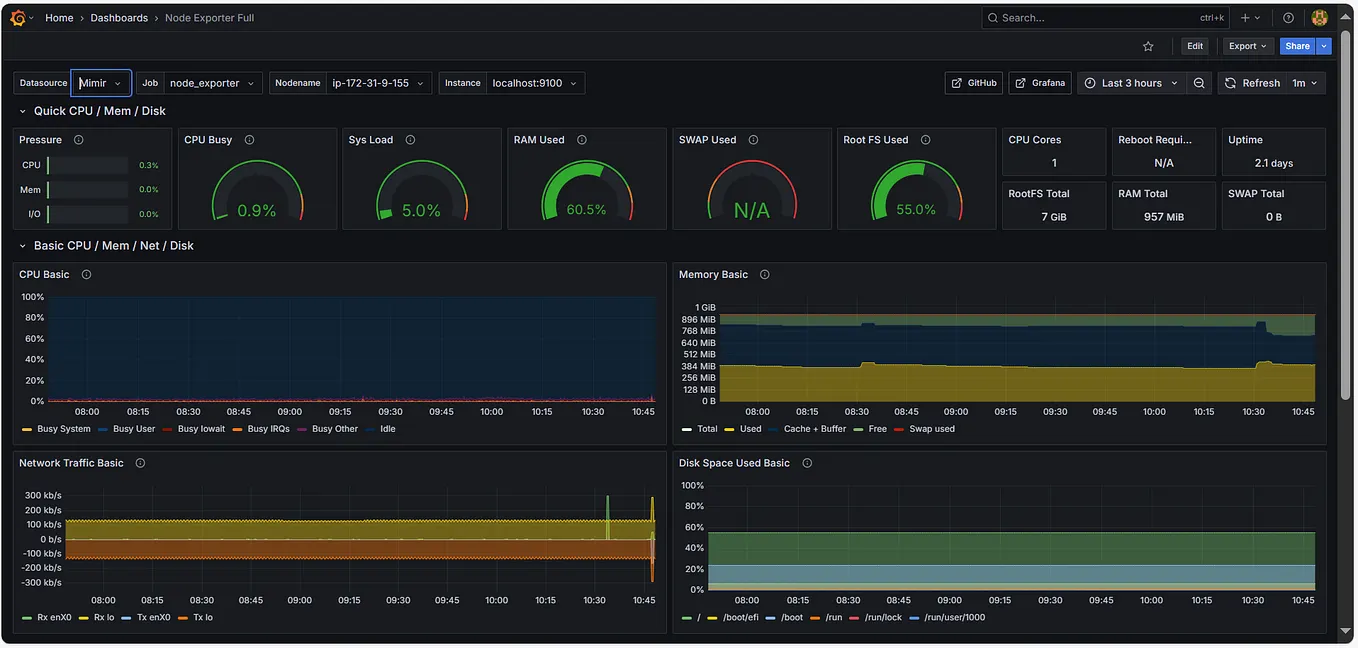Open the user profile avatar
The height and width of the screenshot is (648, 1358).
[x=1318, y=17]
